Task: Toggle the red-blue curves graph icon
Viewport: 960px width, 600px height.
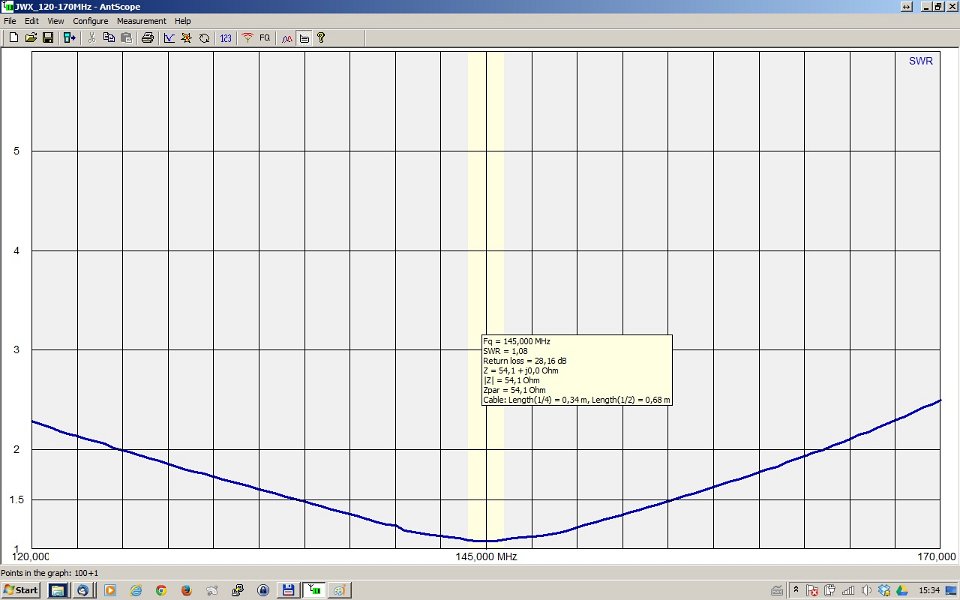Action: (x=286, y=38)
